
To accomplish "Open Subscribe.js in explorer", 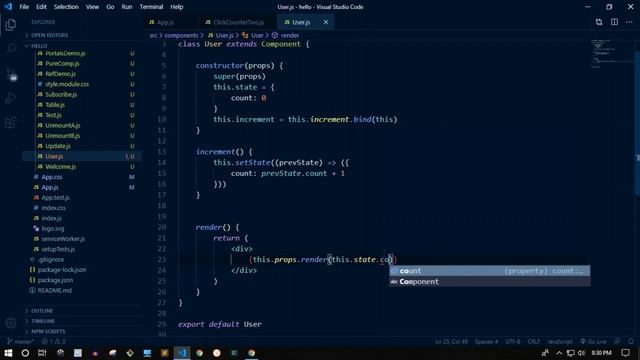I will point(61,95).
